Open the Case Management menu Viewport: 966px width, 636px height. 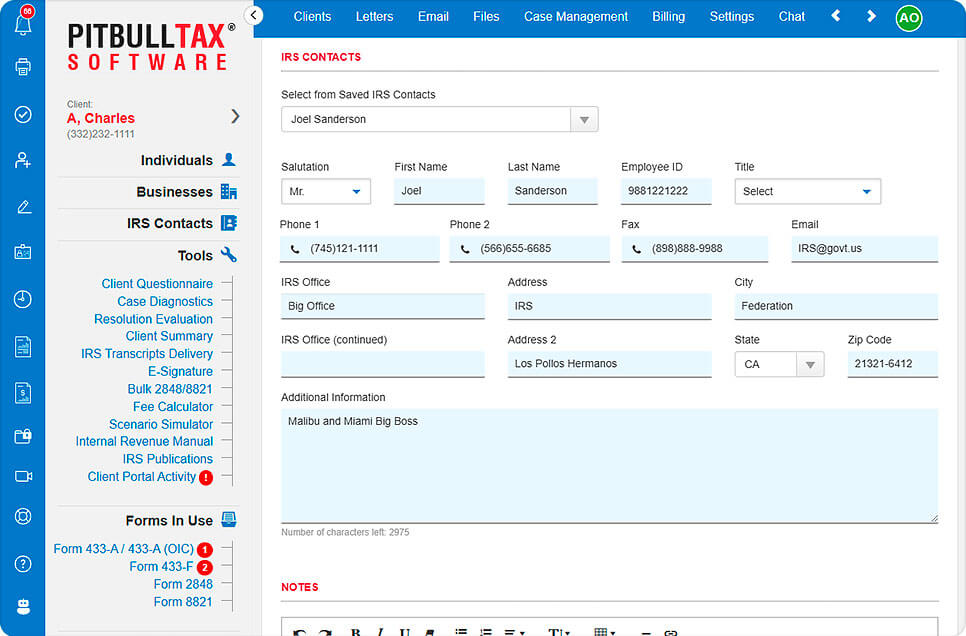point(575,17)
